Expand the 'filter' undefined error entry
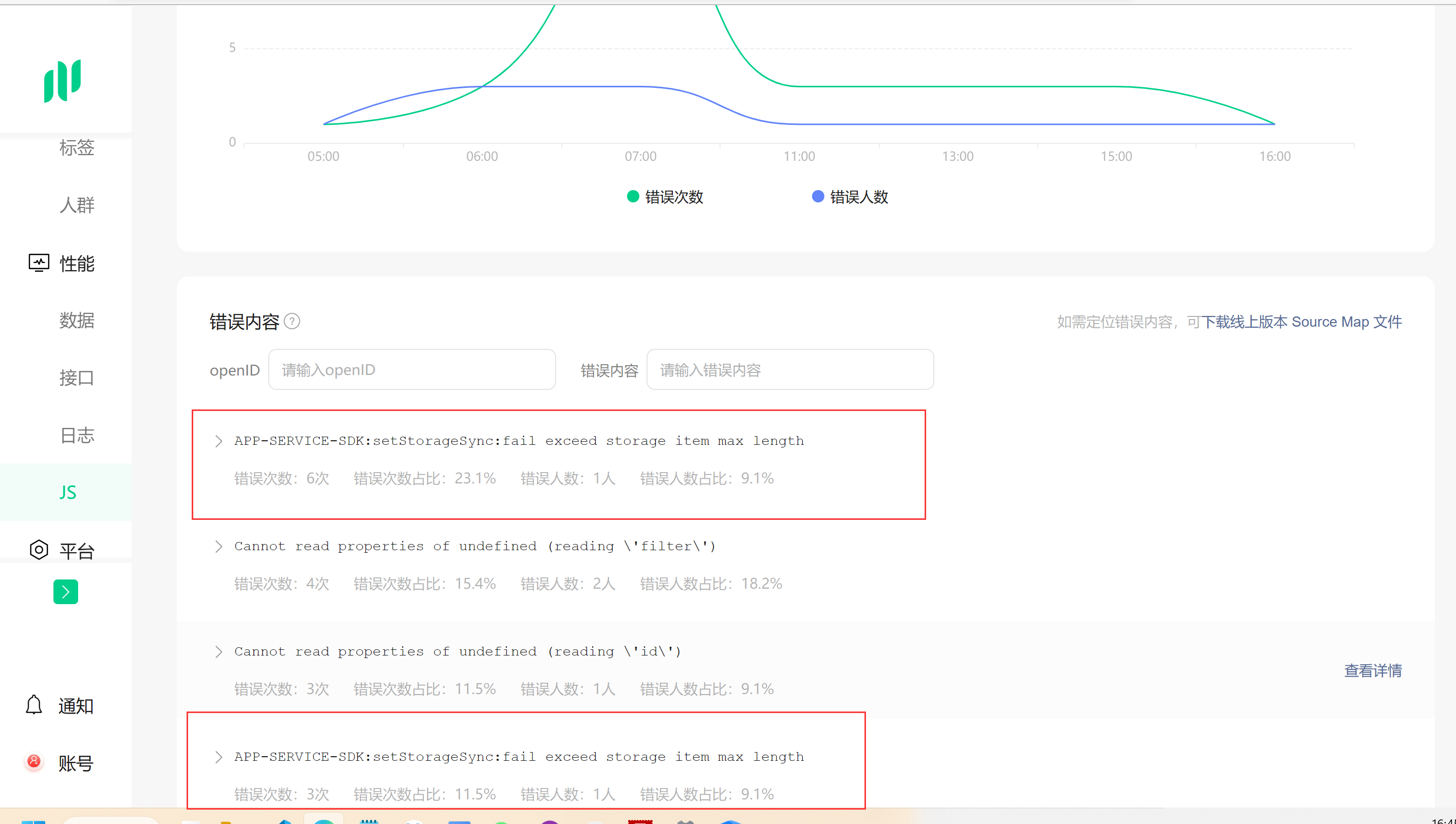This screenshot has width=1456, height=824. (218, 546)
